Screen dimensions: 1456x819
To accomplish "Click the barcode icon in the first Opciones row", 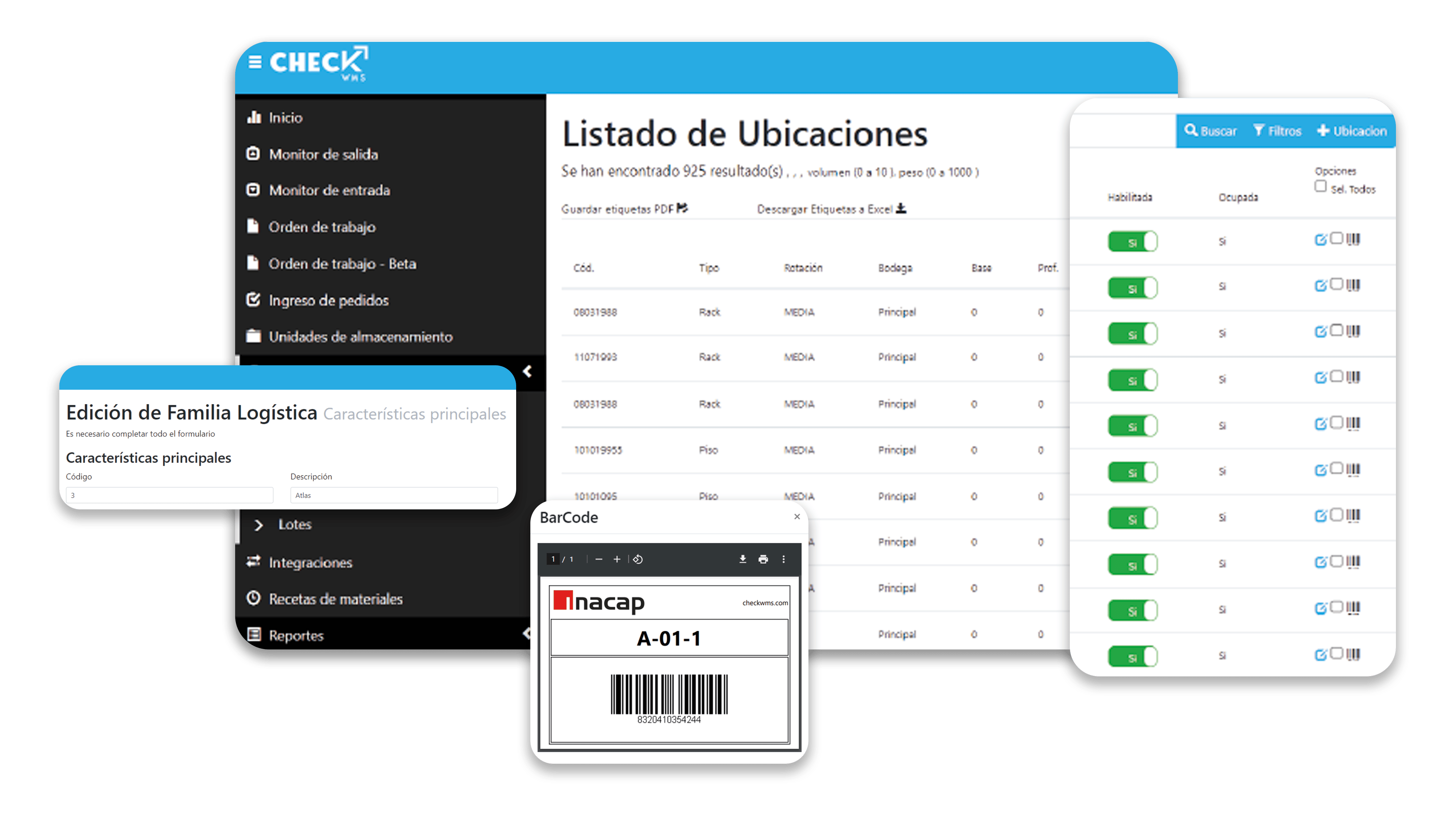I will tap(1353, 239).
